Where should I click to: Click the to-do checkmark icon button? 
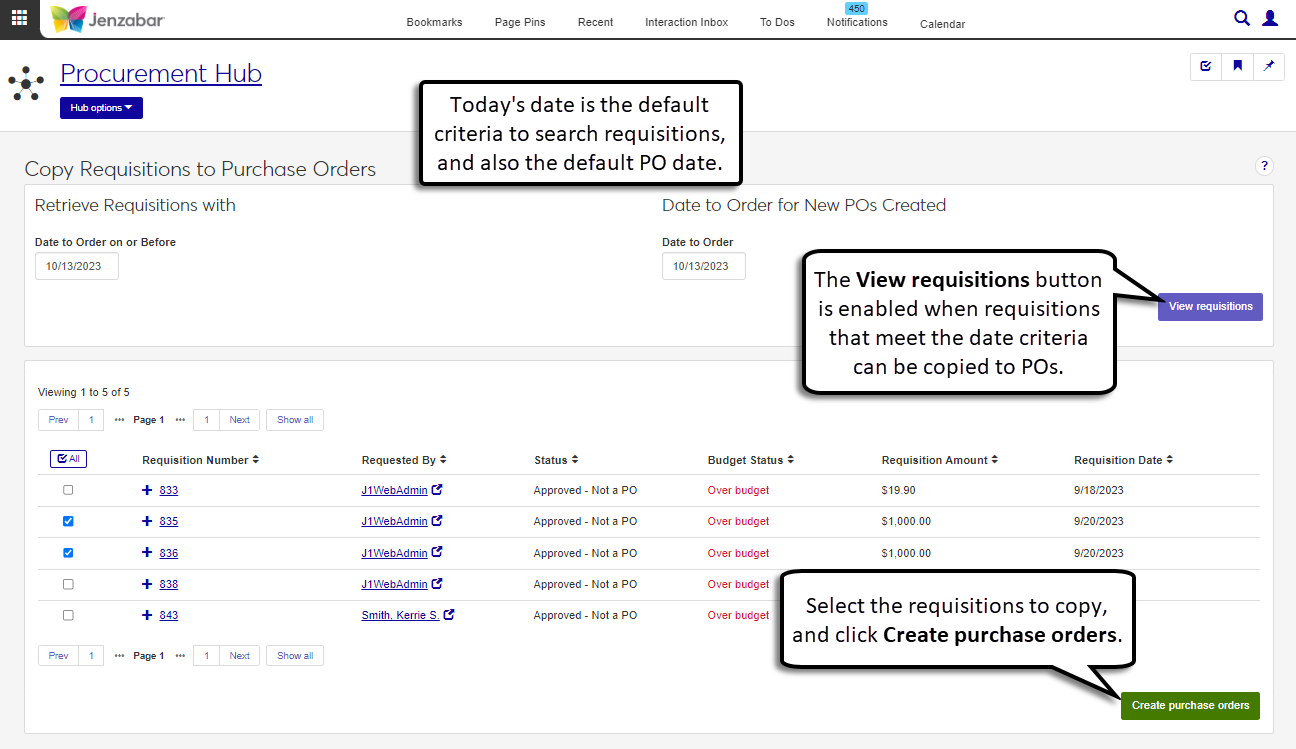(1206, 66)
